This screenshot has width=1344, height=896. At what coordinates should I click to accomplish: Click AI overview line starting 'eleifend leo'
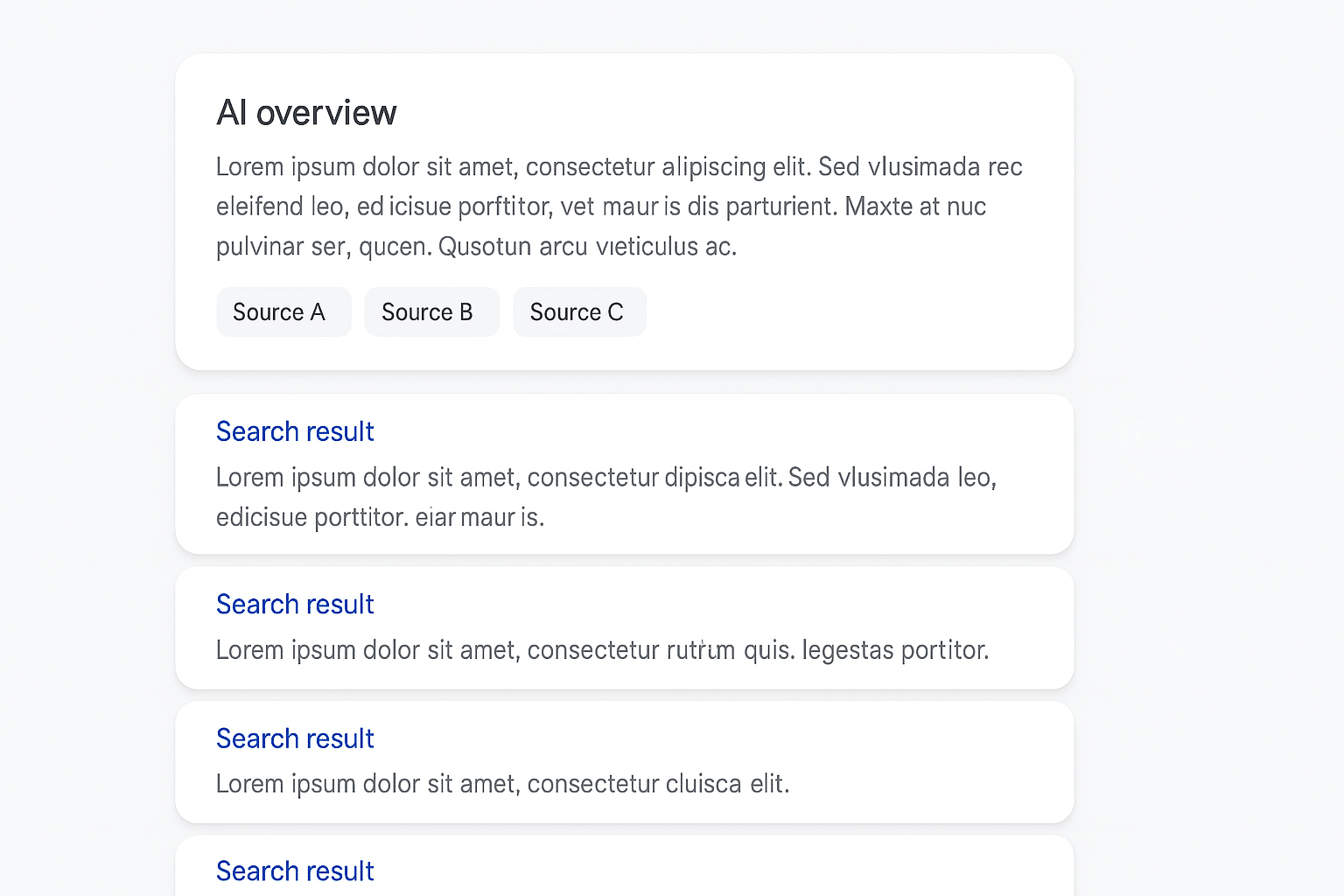[601, 206]
